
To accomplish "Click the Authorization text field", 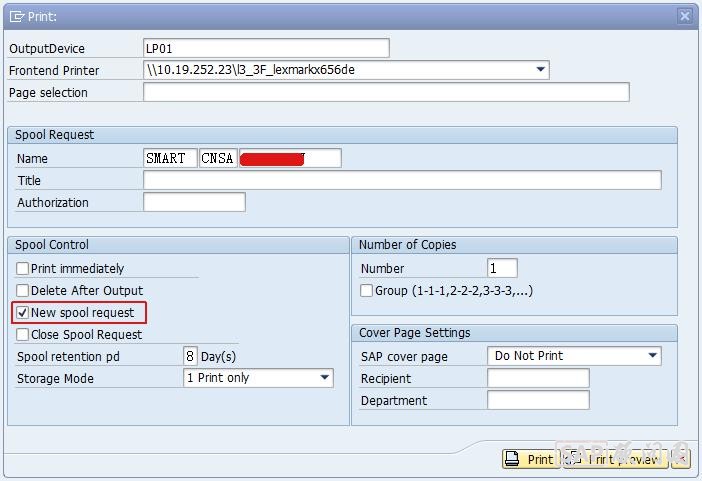I will tap(194, 202).
